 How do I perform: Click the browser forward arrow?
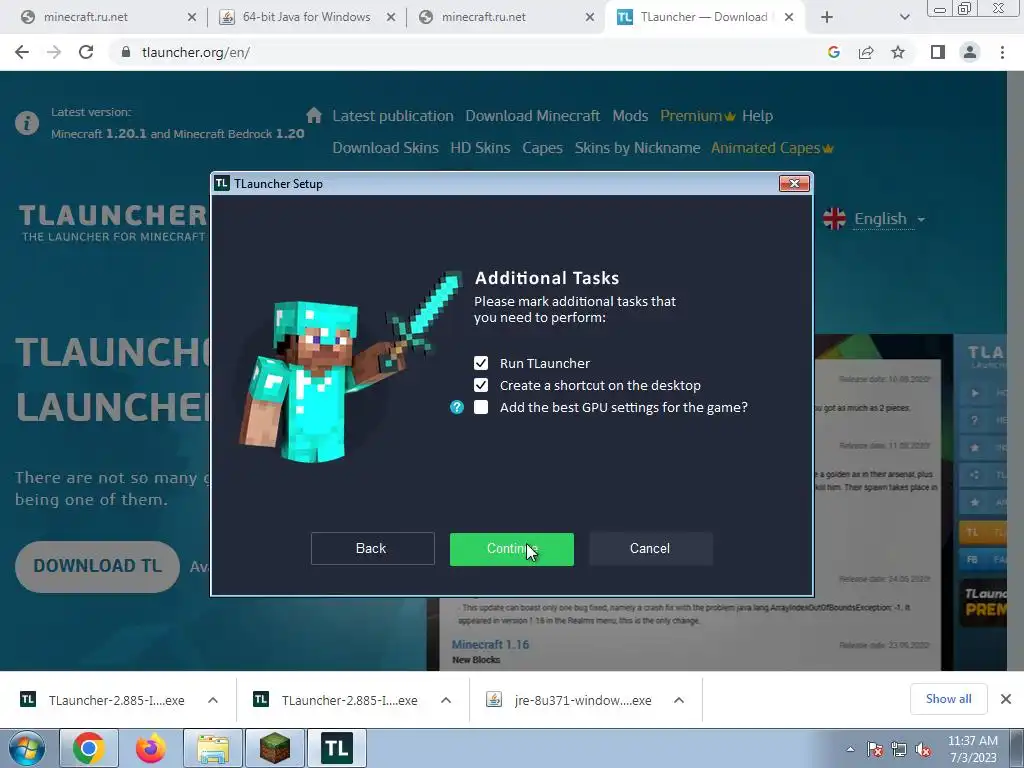(54, 52)
